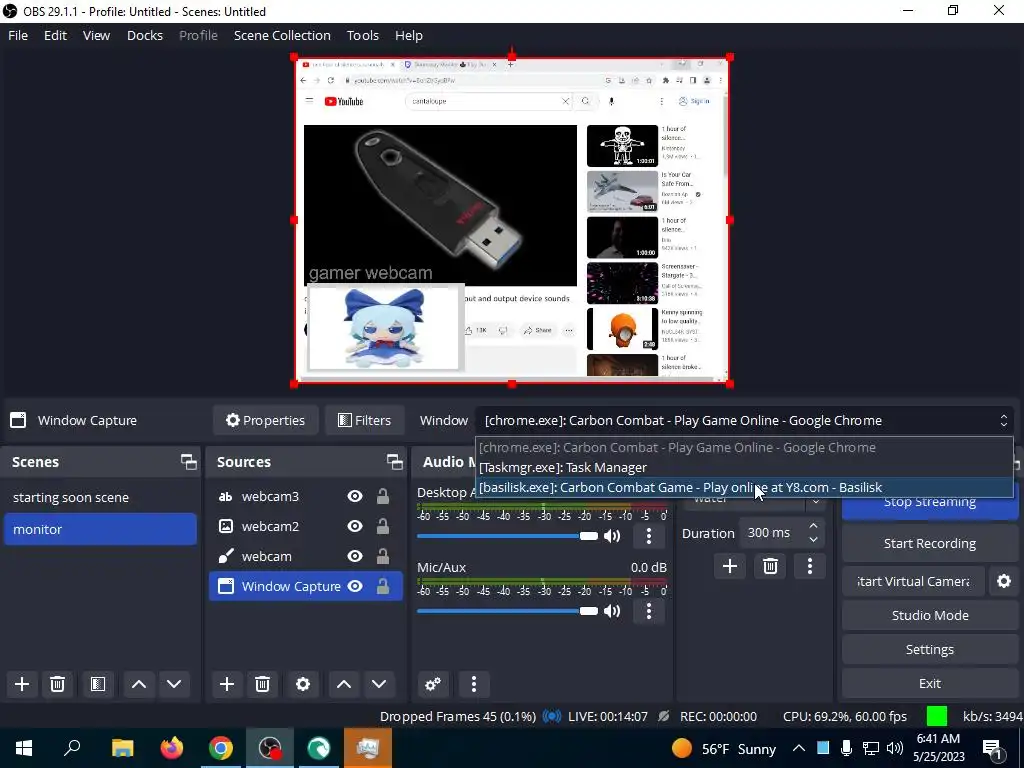Image resolution: width=1024 pixels, height=768 pixels.
Task: Show hidden system tray icons chevron
Action: pyautogui.click(x=799, y=748)
